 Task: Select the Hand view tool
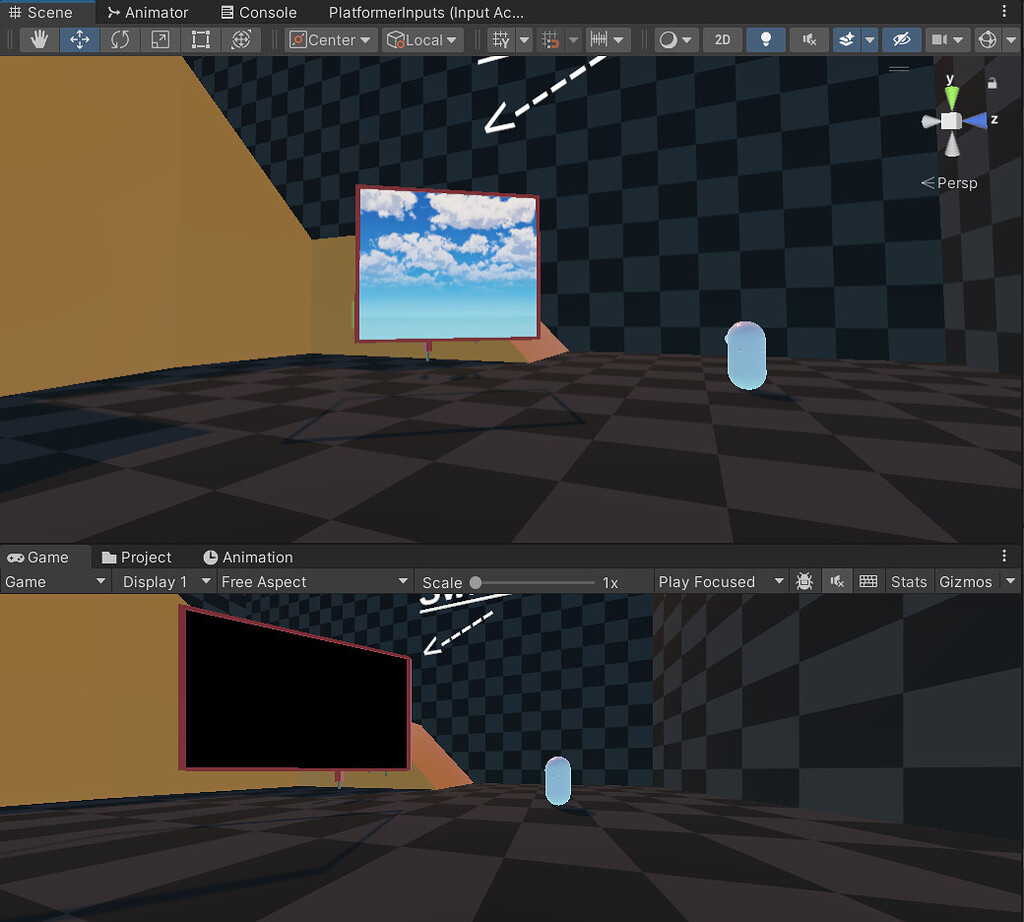coord(38,39)
